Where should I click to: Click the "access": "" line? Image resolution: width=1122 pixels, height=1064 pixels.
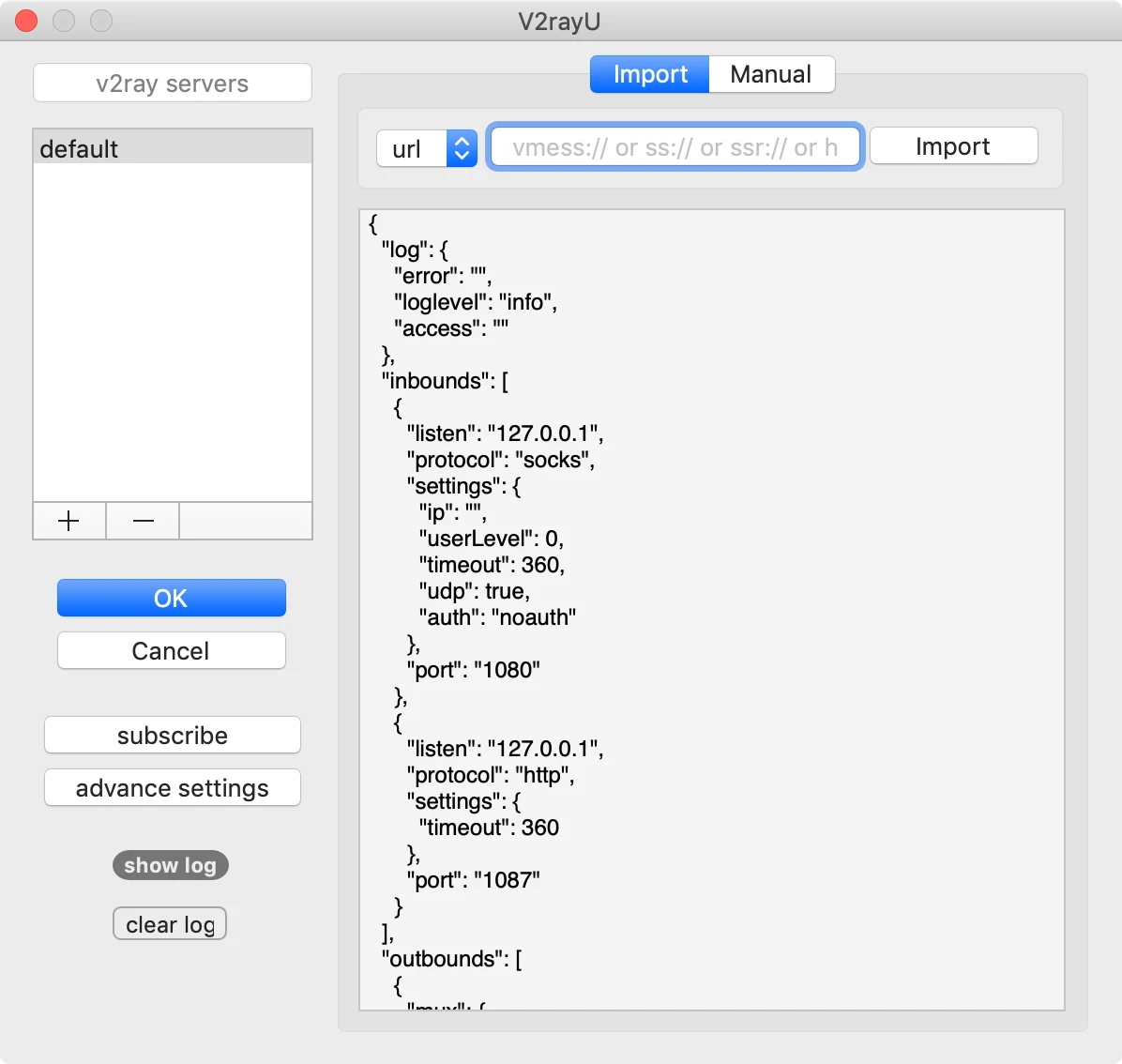click(x=451, y=328)
